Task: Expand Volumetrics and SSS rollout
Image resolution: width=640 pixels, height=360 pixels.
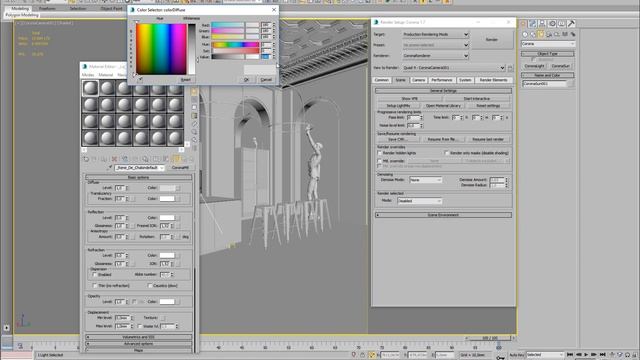Action: tap(138, 337)
